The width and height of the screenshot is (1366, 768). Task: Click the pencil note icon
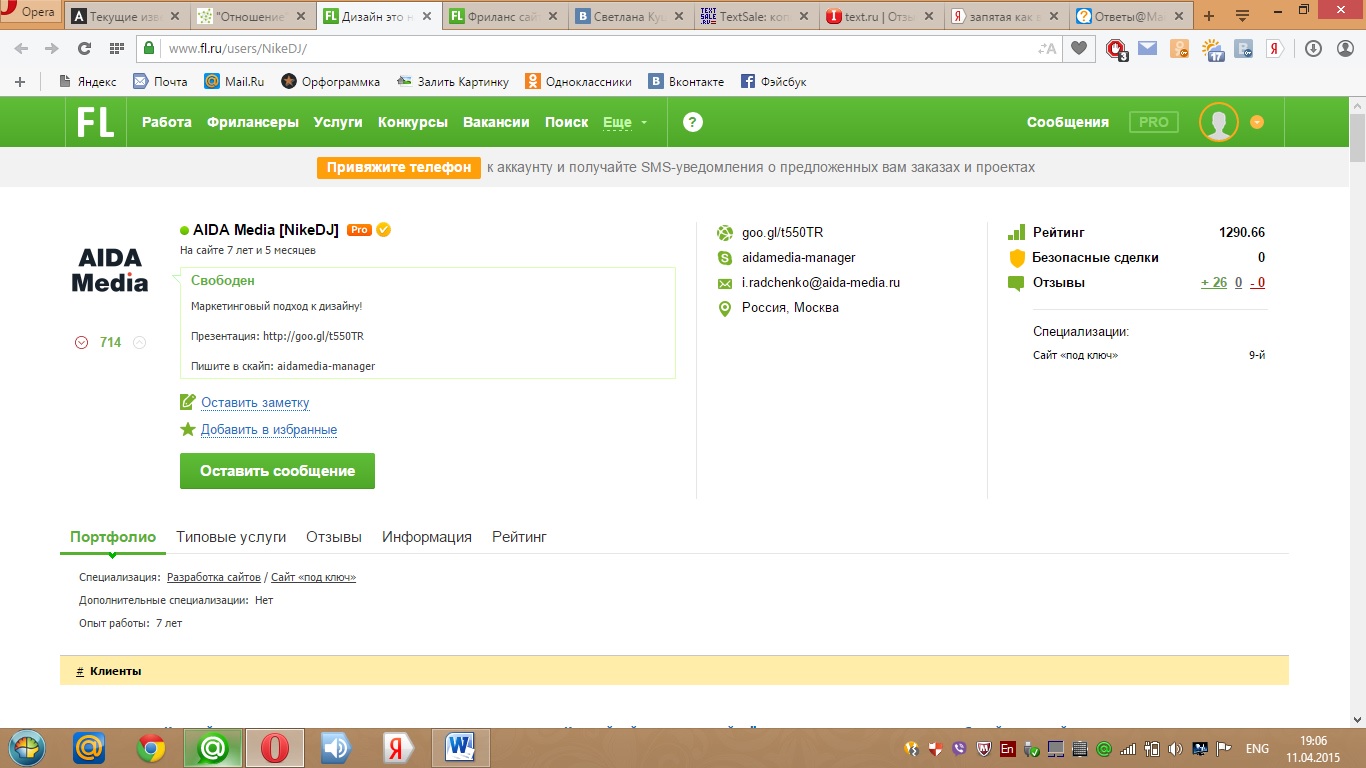(x=187, y=402)
